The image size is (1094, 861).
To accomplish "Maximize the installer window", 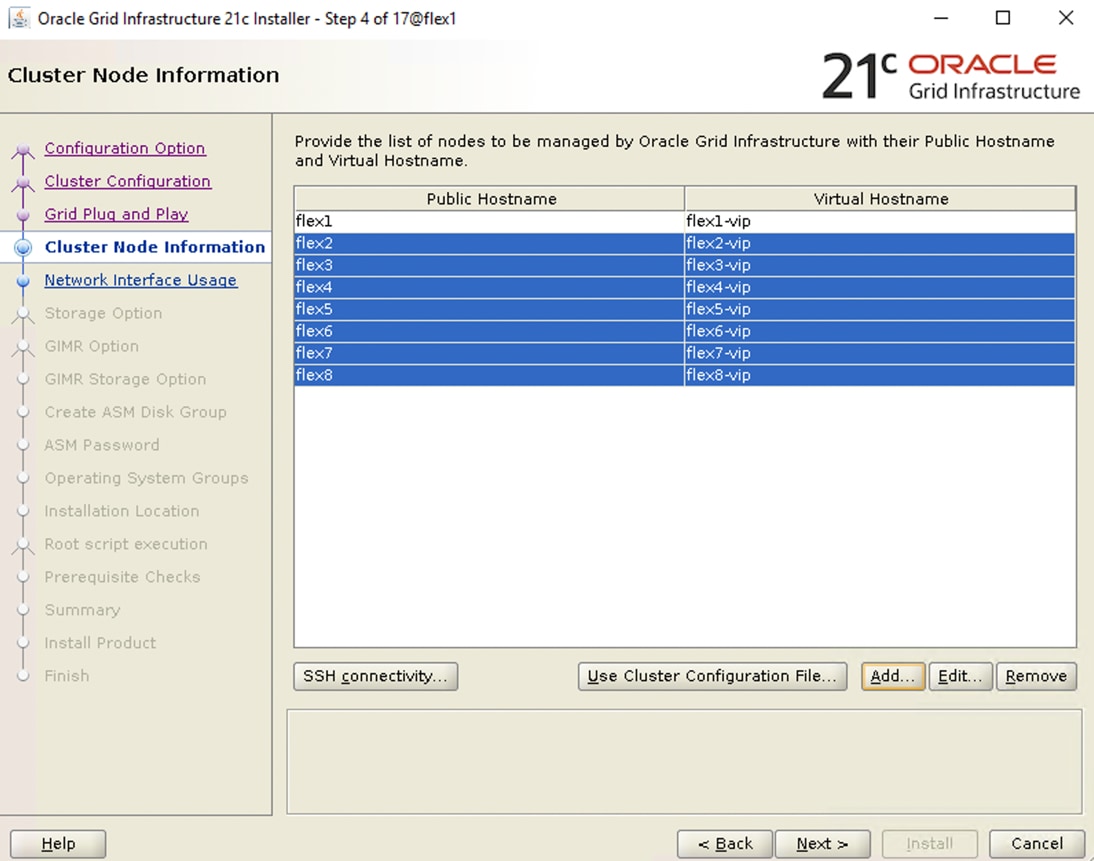I will [1003, 18].
